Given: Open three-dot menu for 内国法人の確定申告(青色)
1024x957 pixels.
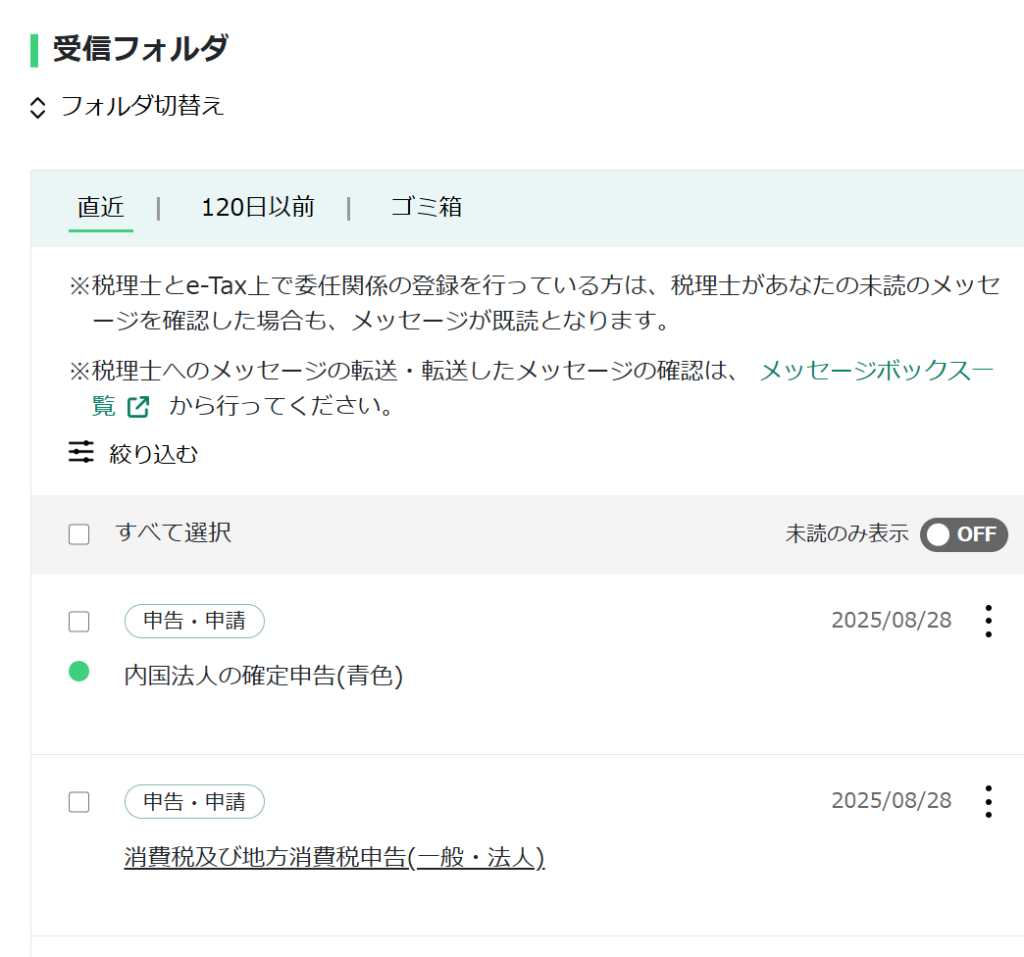Looking at the screenshot, I should pyautogui.click(x=988, y=621).
